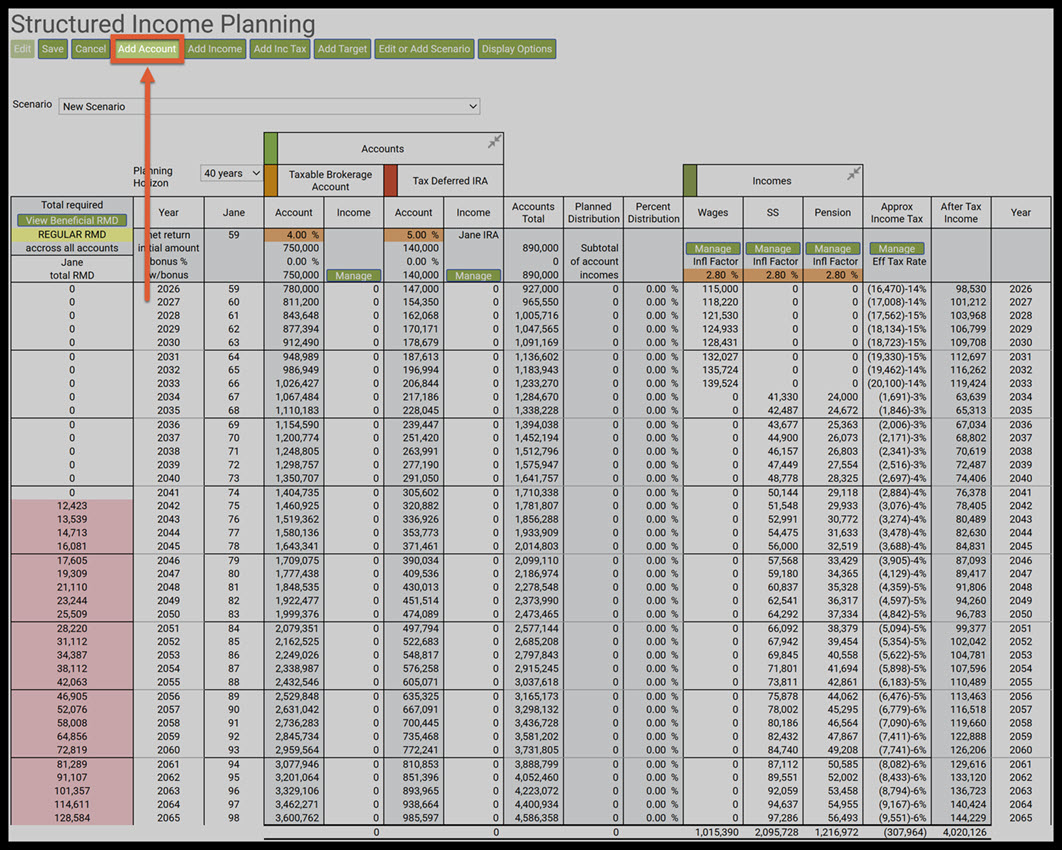1062x850 pixels.
Task: Click Manage under Tax Deferred IRA Income
Action: [473, 276]
